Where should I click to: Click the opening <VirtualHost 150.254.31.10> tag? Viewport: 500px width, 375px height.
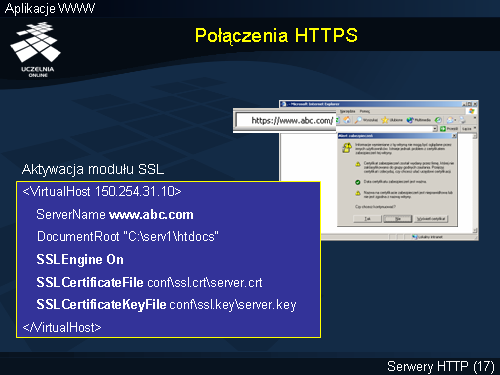point(102,191)
